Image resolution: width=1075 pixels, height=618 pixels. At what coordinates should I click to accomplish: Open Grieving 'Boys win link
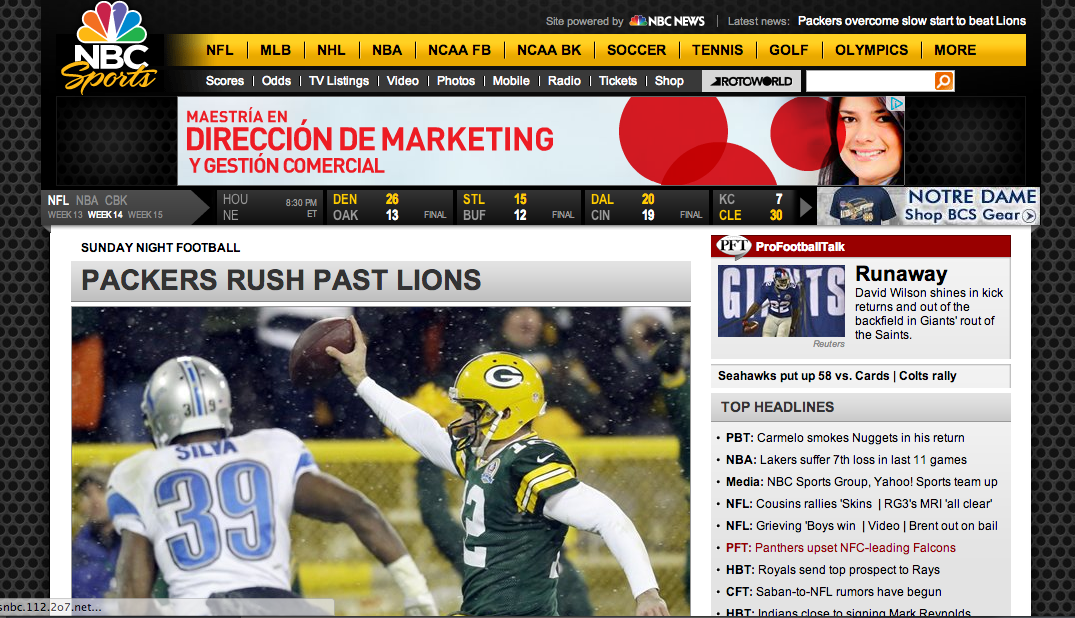pyautogui.click(x=806, y=525)
